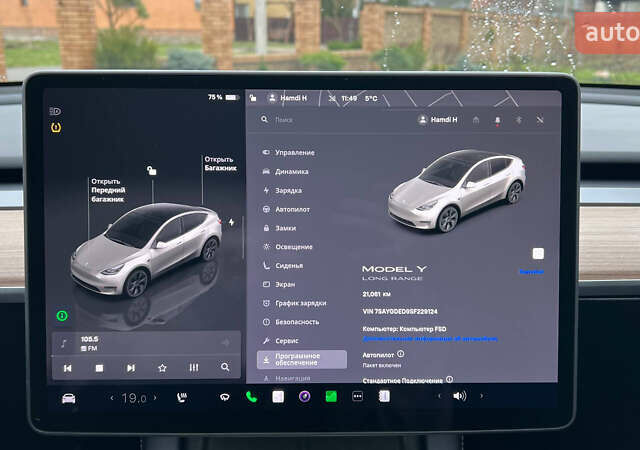The height and width of the screenshot is (450, 640).
Task: Tap info icon beside Стандартное Подключение
Action: (x=449, y=379)
